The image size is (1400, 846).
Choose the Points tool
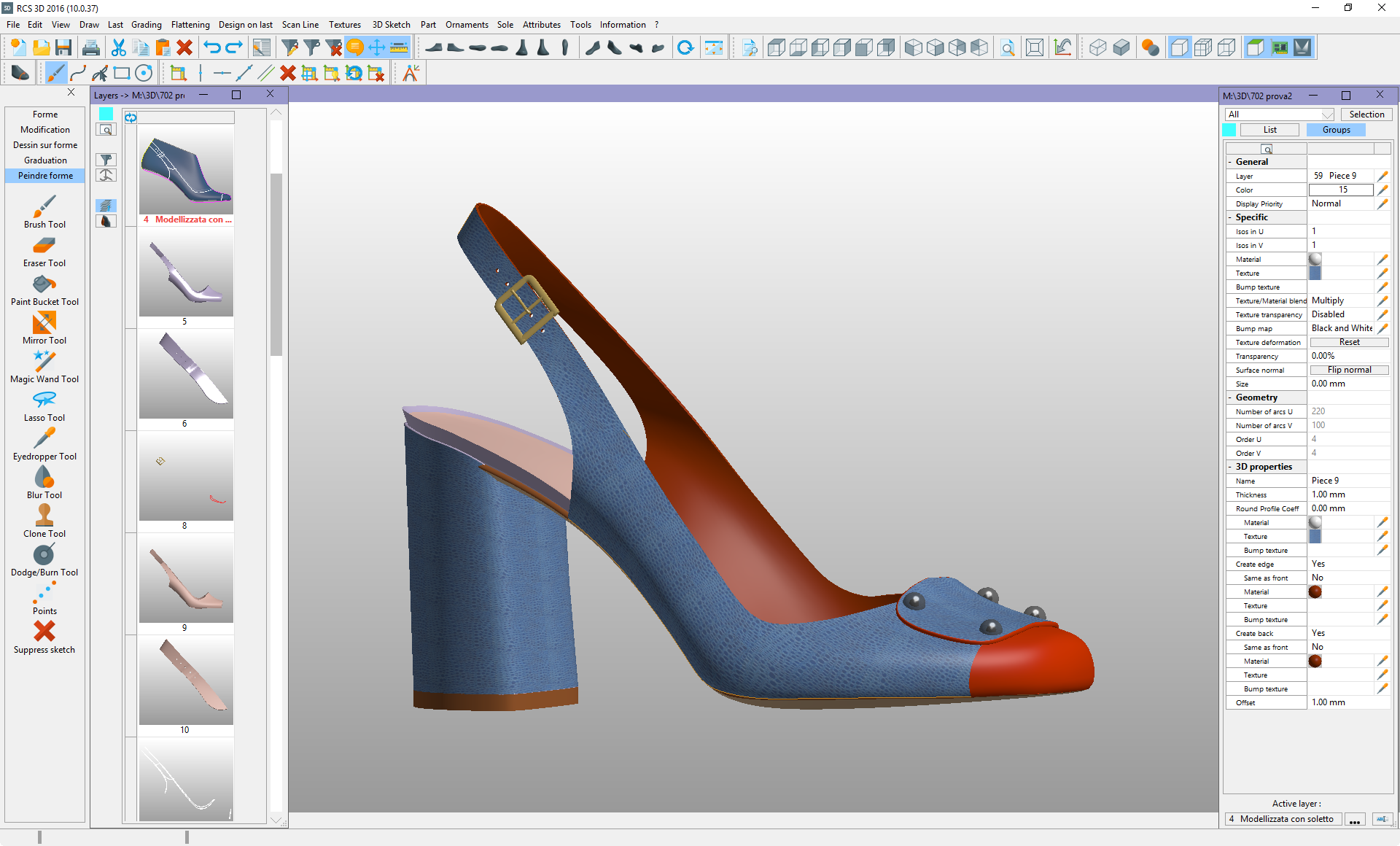pos(44,599)
